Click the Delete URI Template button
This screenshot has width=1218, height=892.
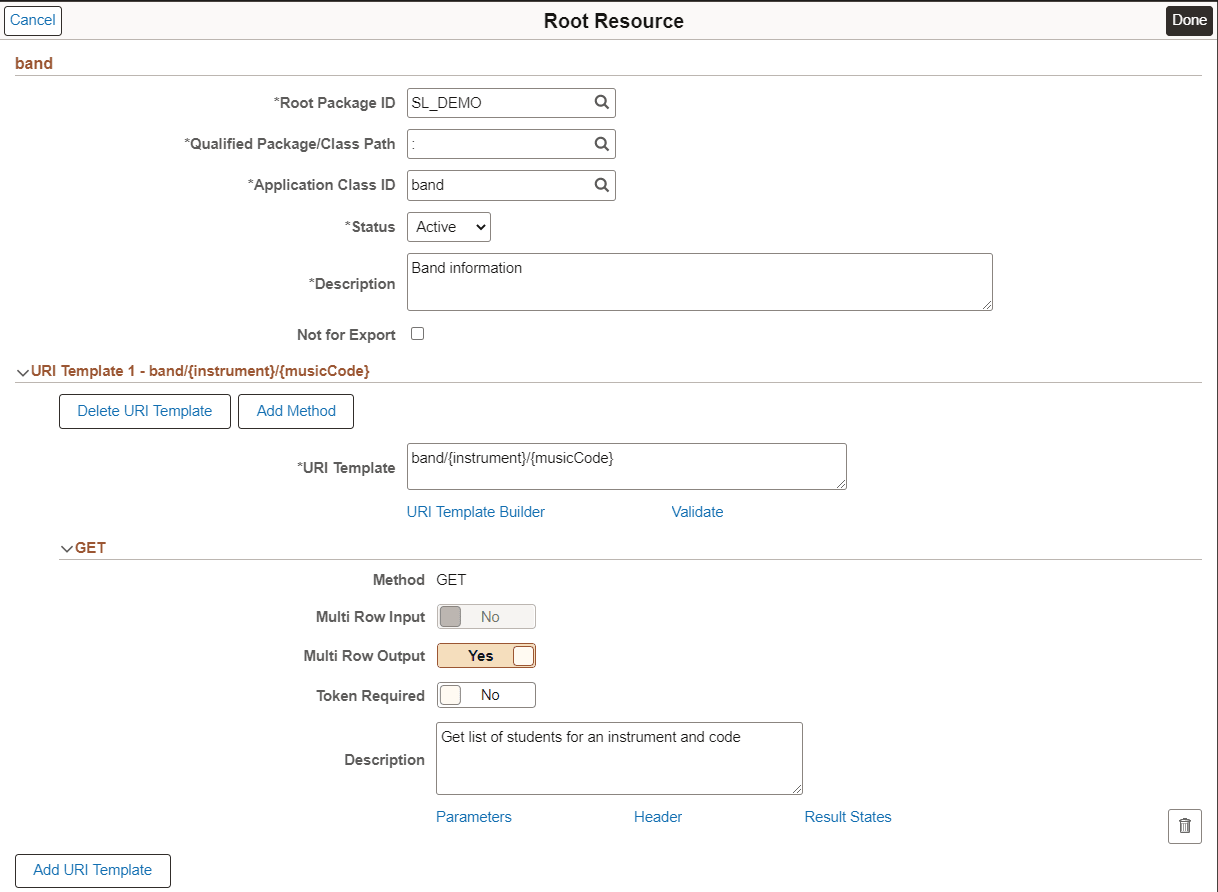click(144, 411)
